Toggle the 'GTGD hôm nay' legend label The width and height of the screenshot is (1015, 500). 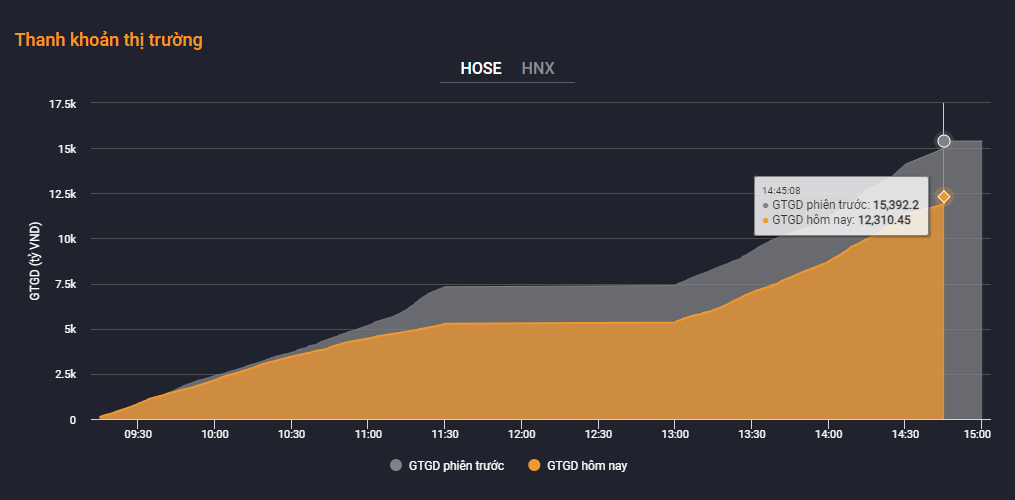pyautogui.click(x=587, y=466)
